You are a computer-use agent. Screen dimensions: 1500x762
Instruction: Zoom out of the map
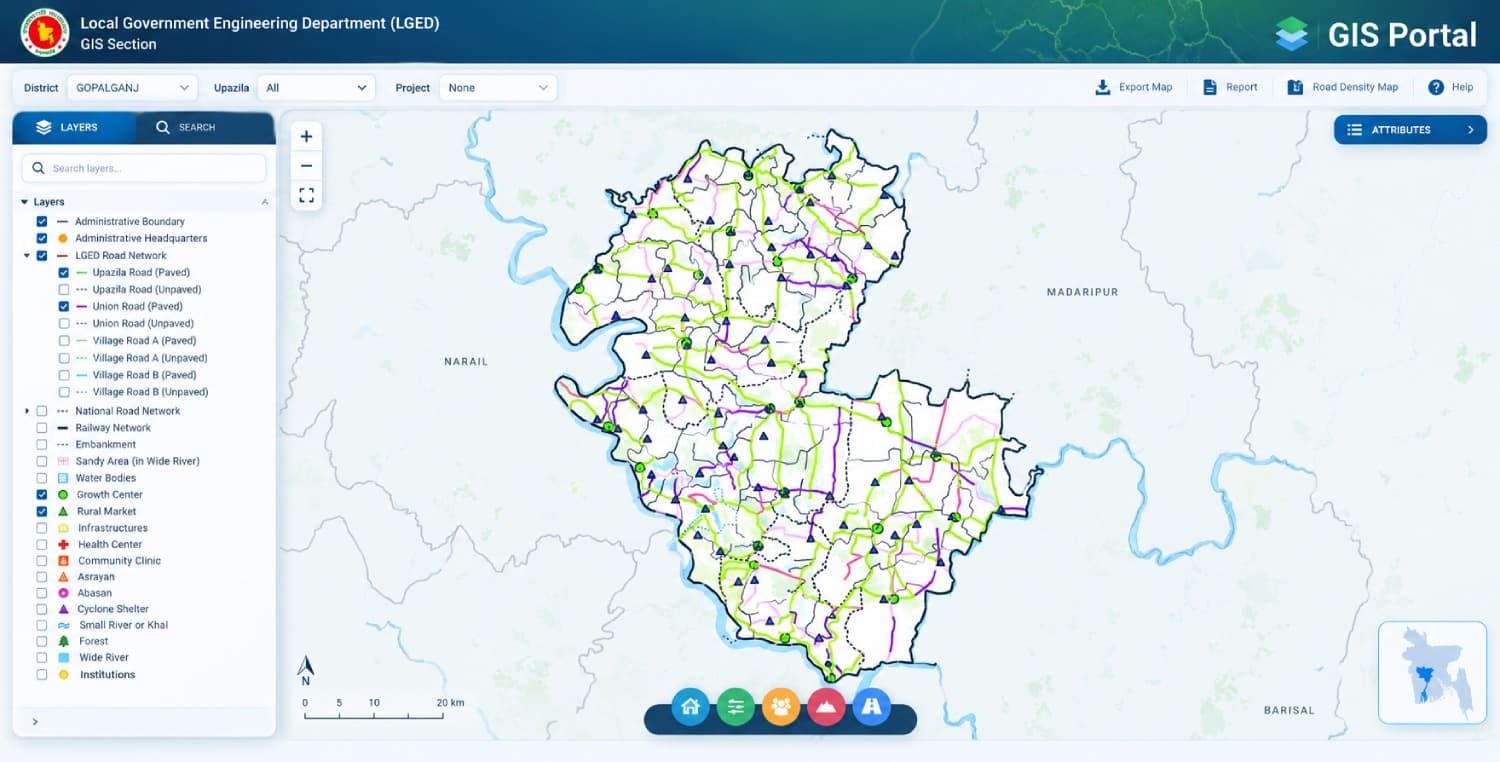tap(306, 166)
